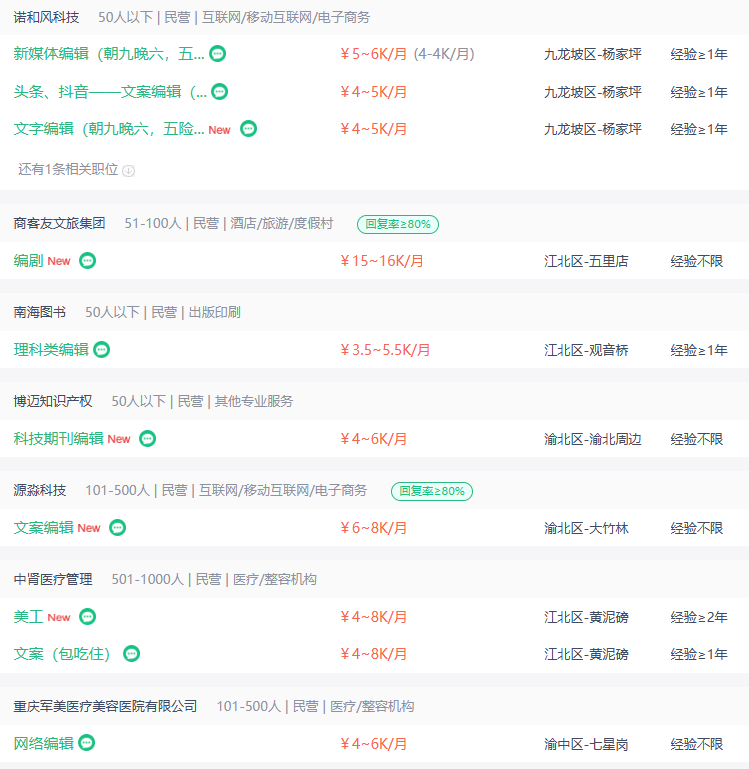Open chat for 美工 position
749x769 pixels.
88,616
